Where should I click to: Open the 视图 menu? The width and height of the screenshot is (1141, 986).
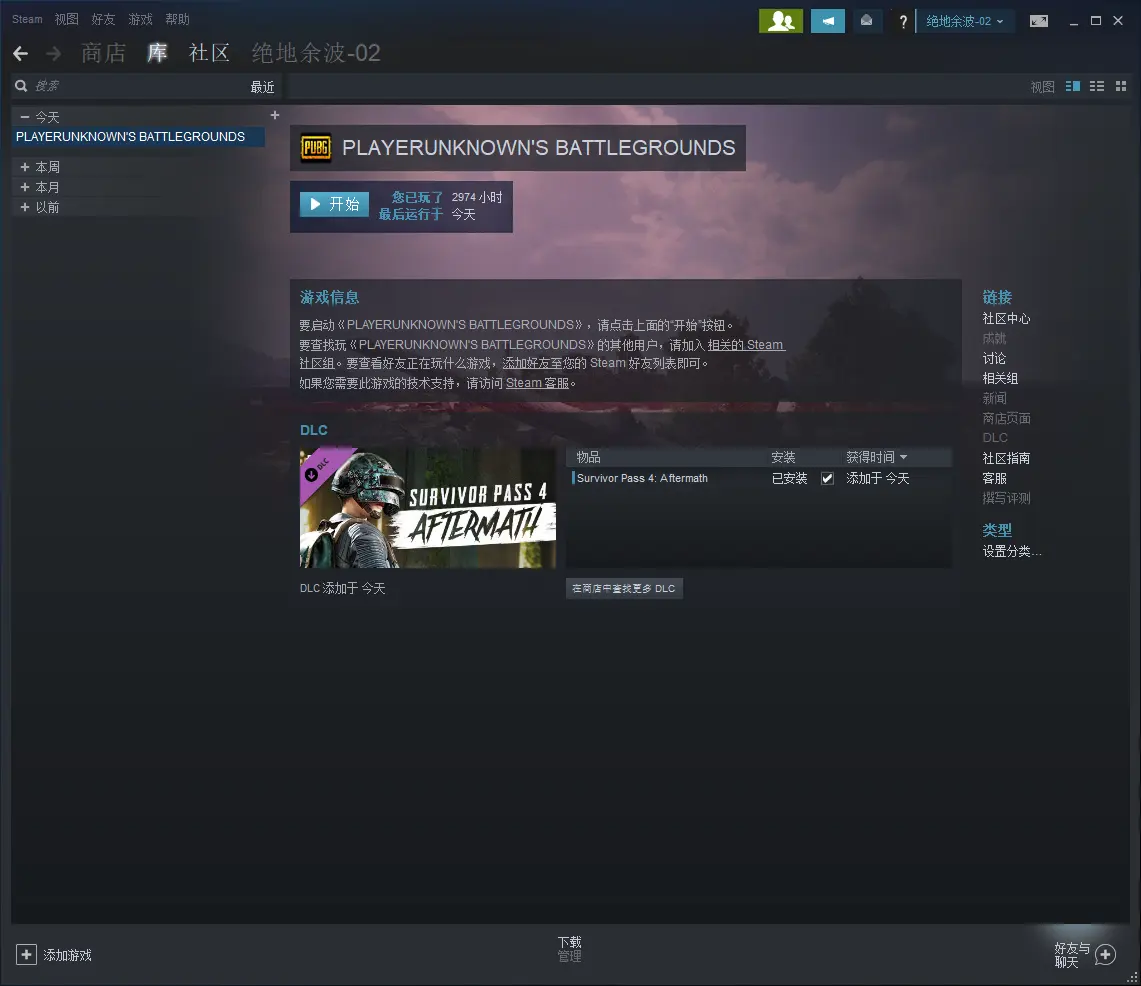pyautogui.click(x=66, y=19)
